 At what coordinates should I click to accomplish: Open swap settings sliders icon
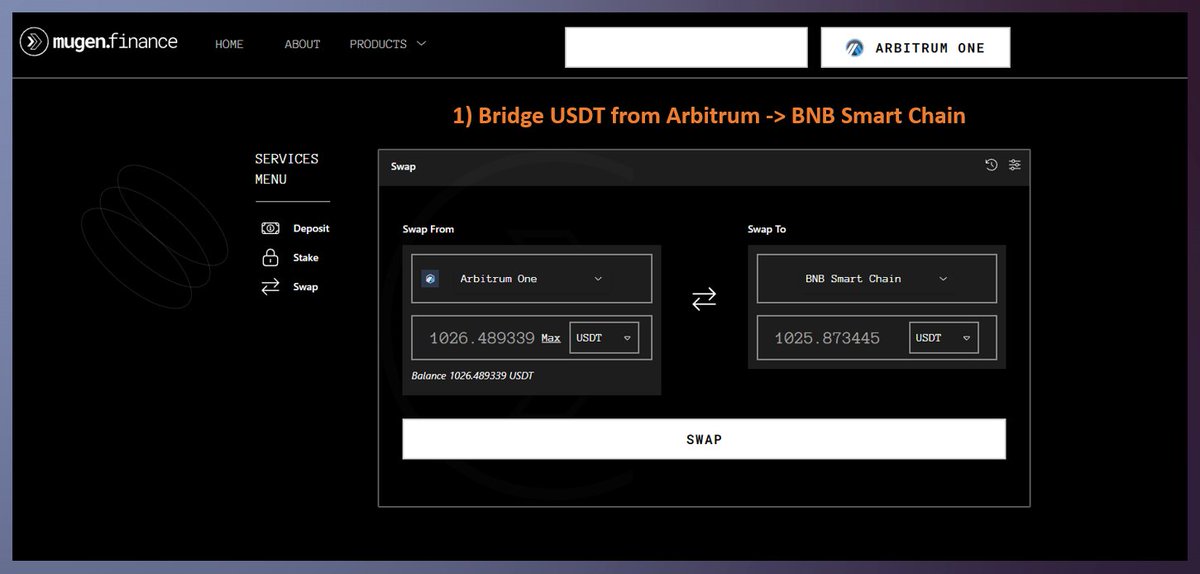pos(1015,165)
